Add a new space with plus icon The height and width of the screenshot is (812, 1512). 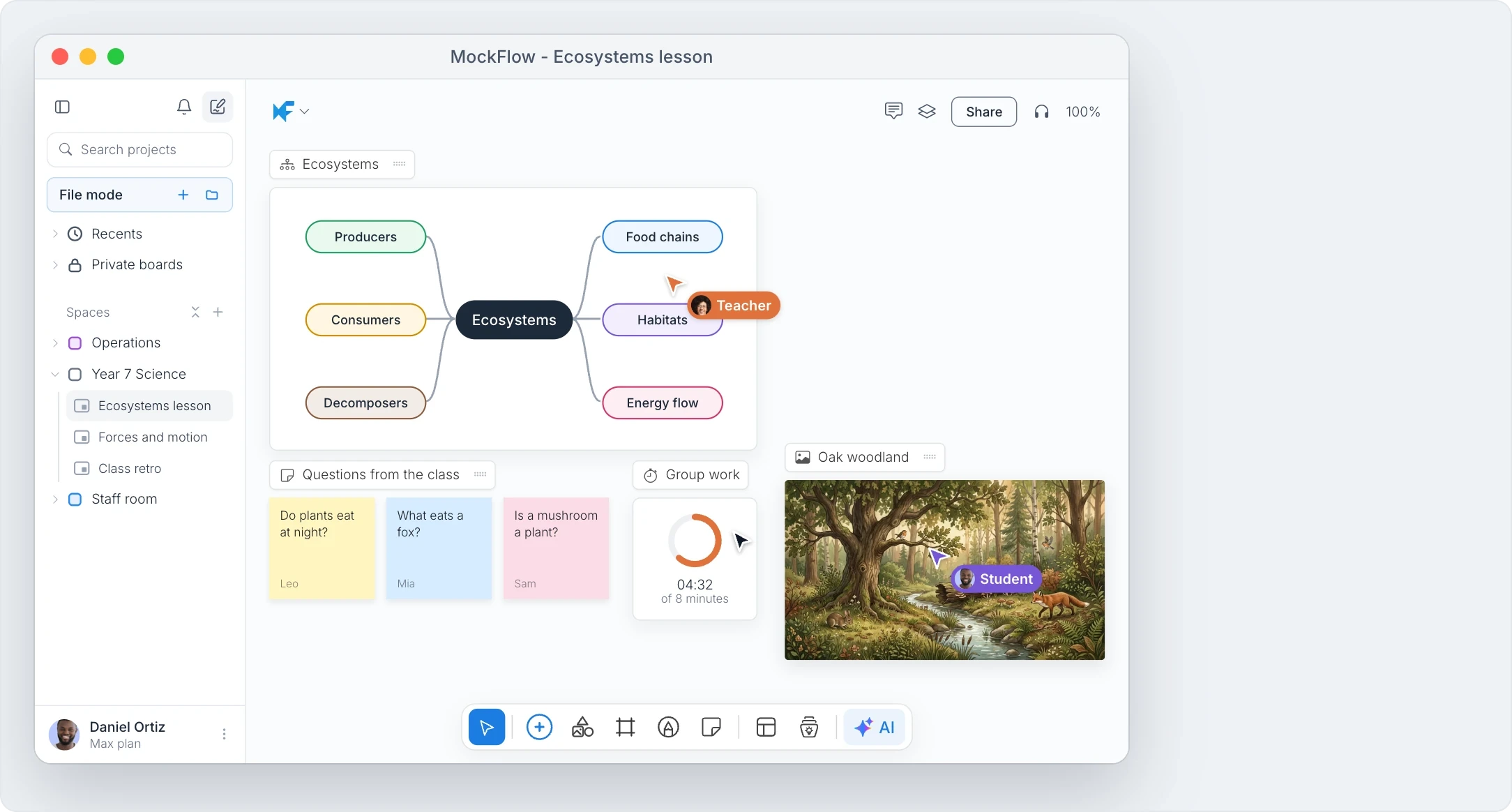(x=218, y=312)
